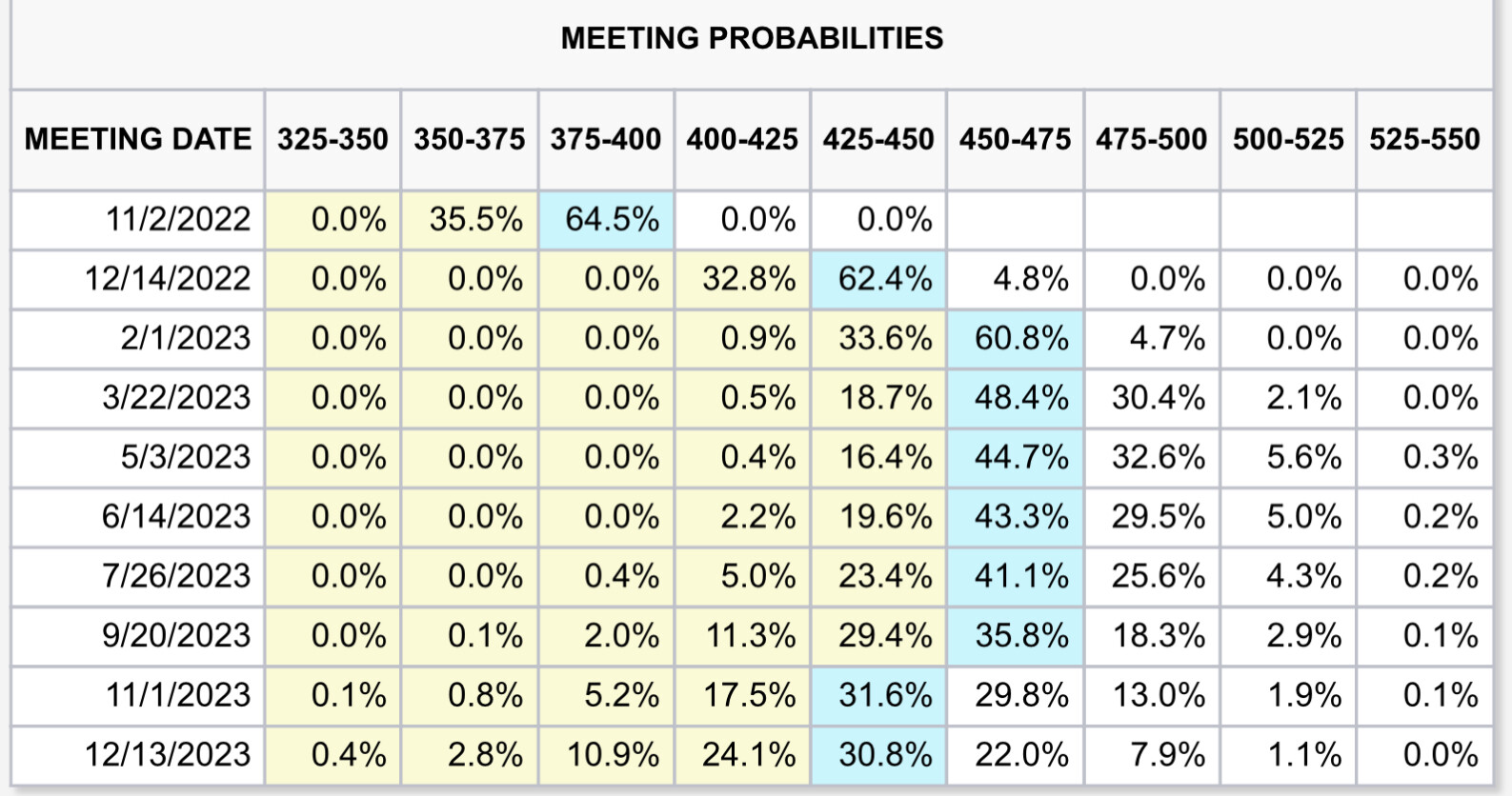Image resolution: width=1512 pixels, height=796 pixels.
Task: Click the 3/22/2023 meeting date cell
Action: point(176,397)
